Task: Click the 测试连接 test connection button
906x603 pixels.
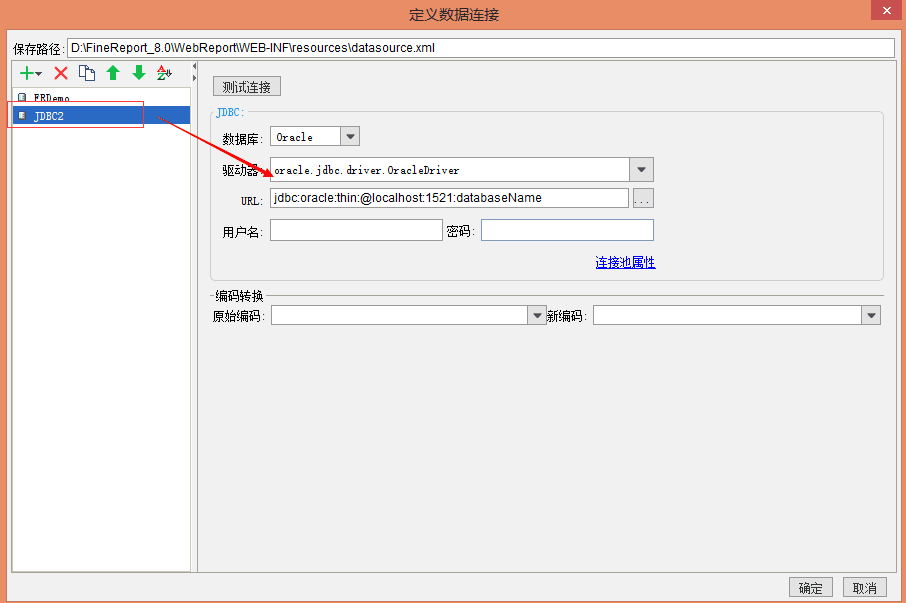Action: [247, 87]
